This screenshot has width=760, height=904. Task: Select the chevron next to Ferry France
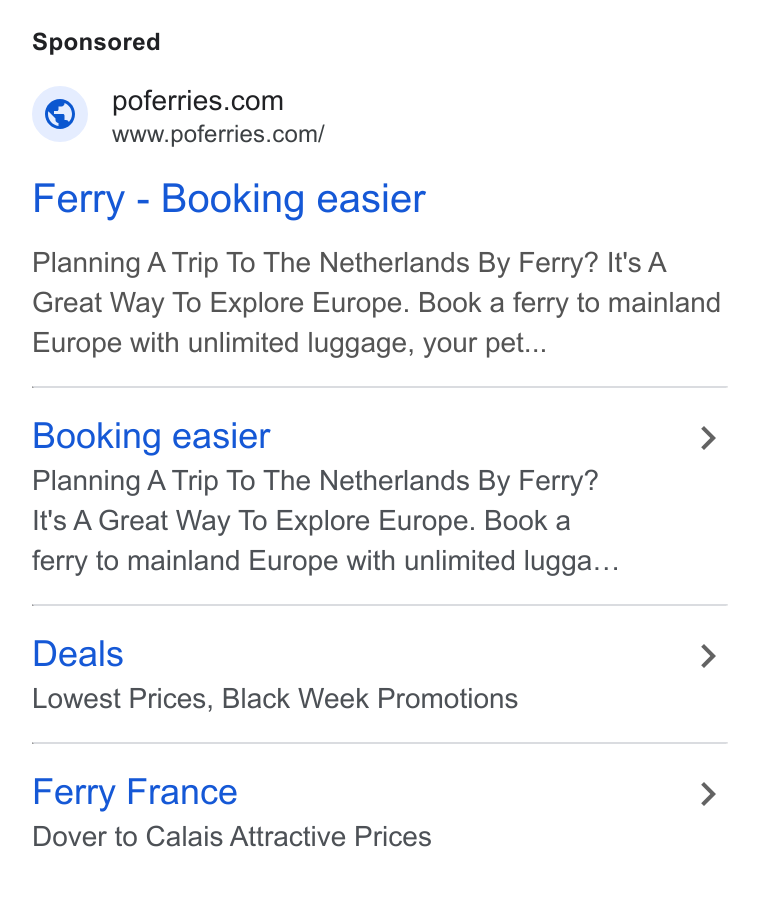708,794
